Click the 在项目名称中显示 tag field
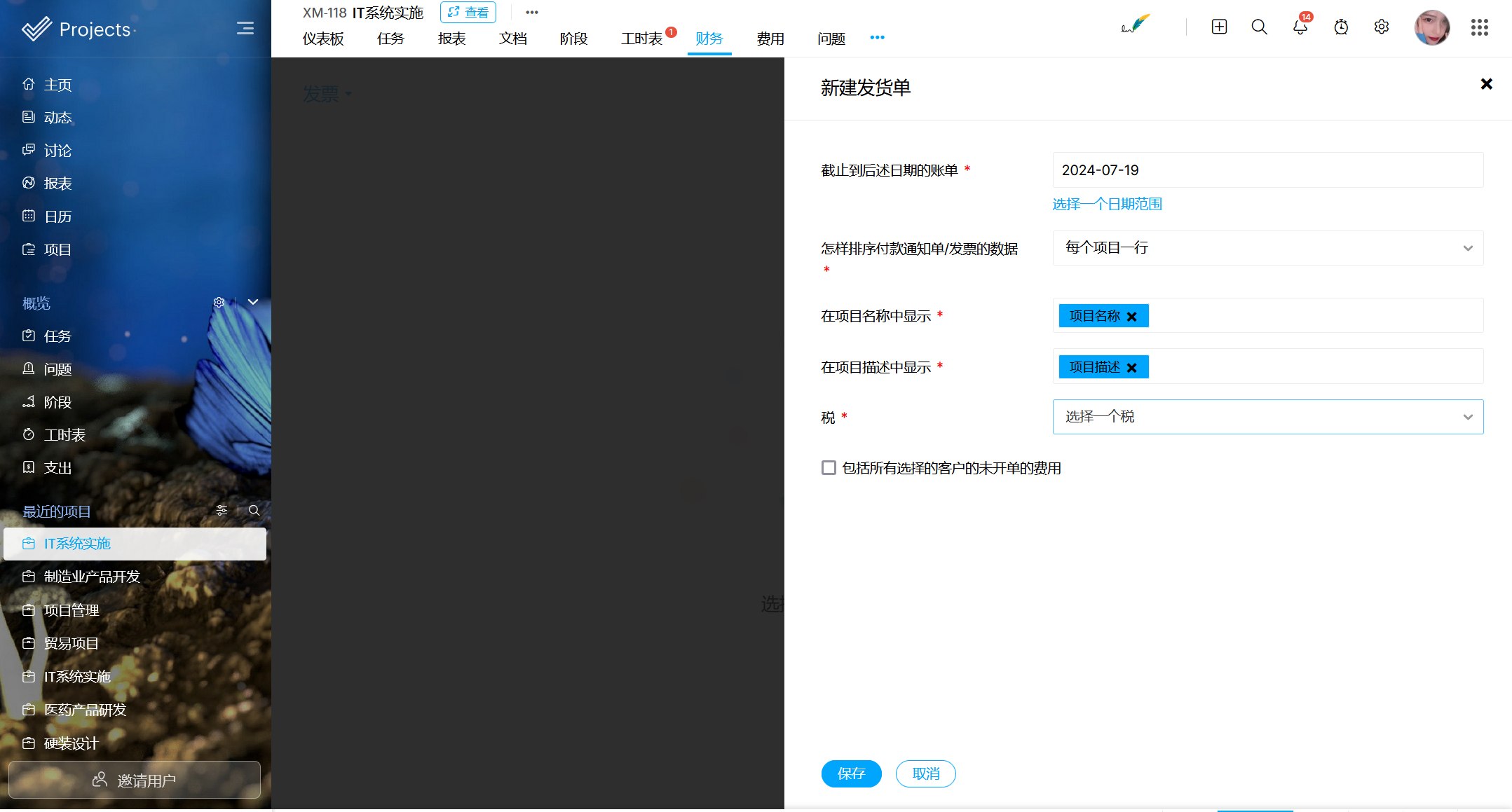The height and width of the screenshot is (812, 1512). [x=1267, y=315]
